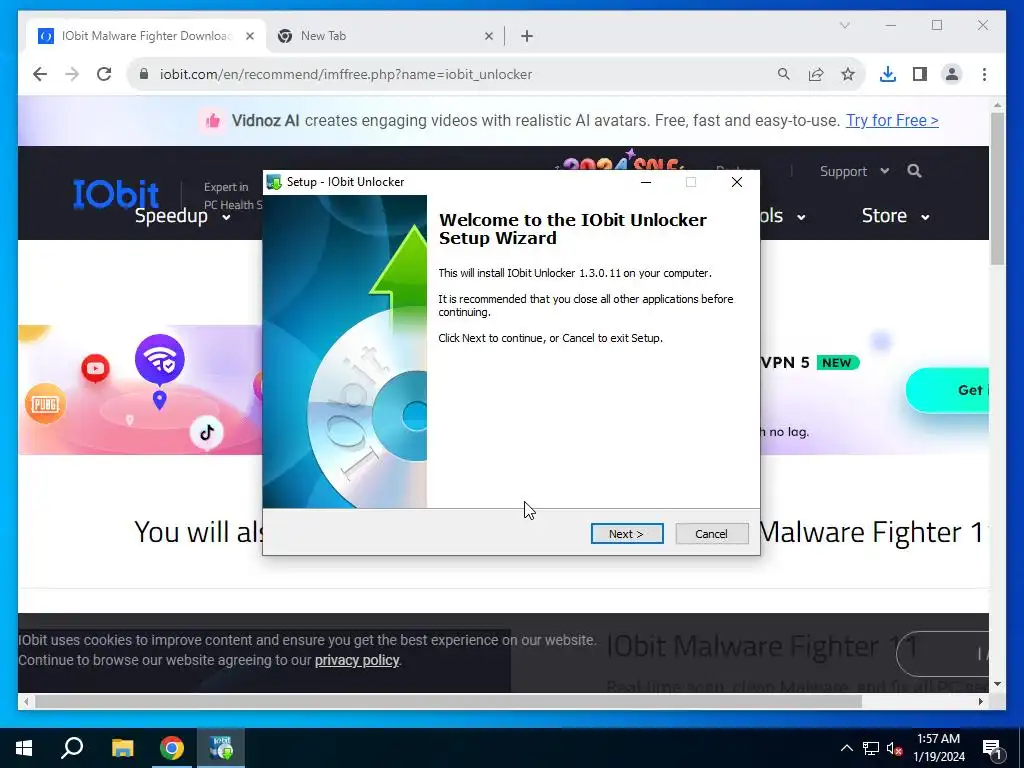This screenshot has height=768, width=1024.
Task: Open the Chrome profile avatar
Action: pyautogui.click(x=952, y=74)
